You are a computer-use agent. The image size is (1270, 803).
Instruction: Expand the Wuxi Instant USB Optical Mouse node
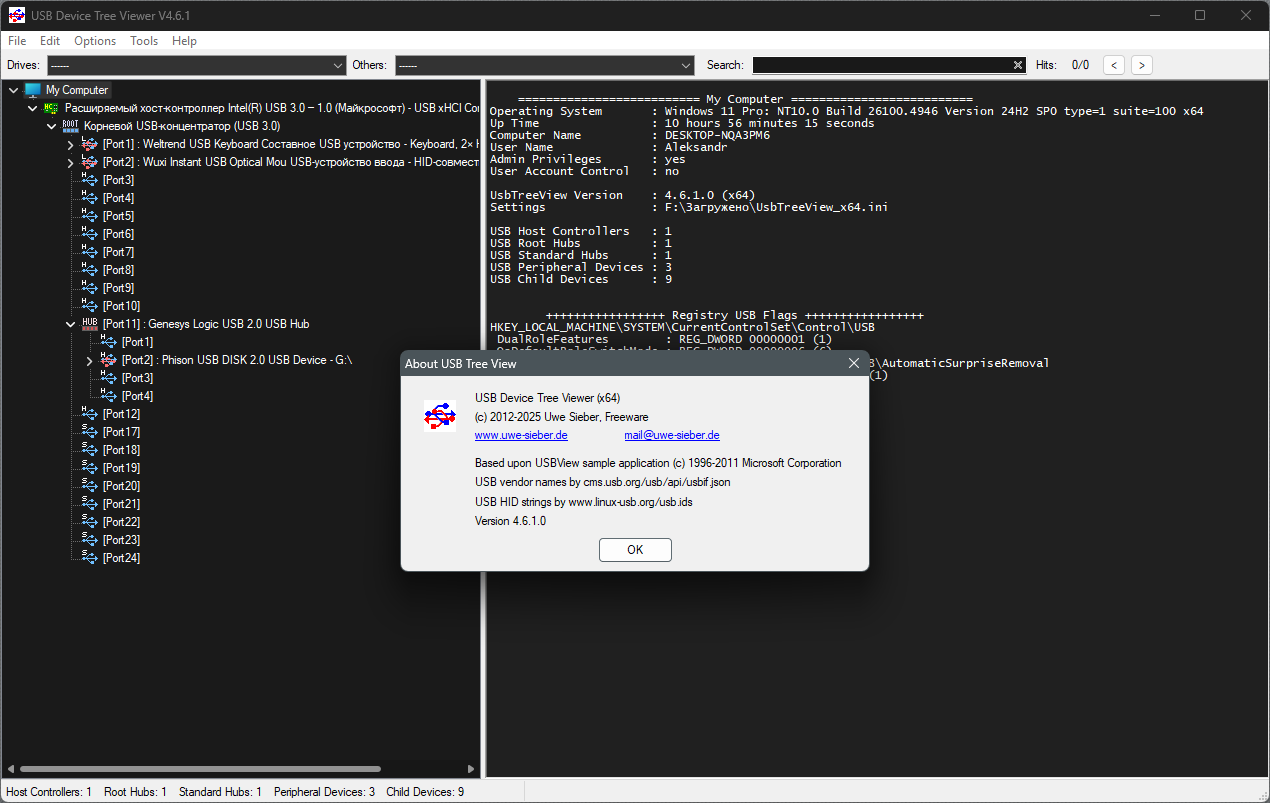[x=71, y=162]
